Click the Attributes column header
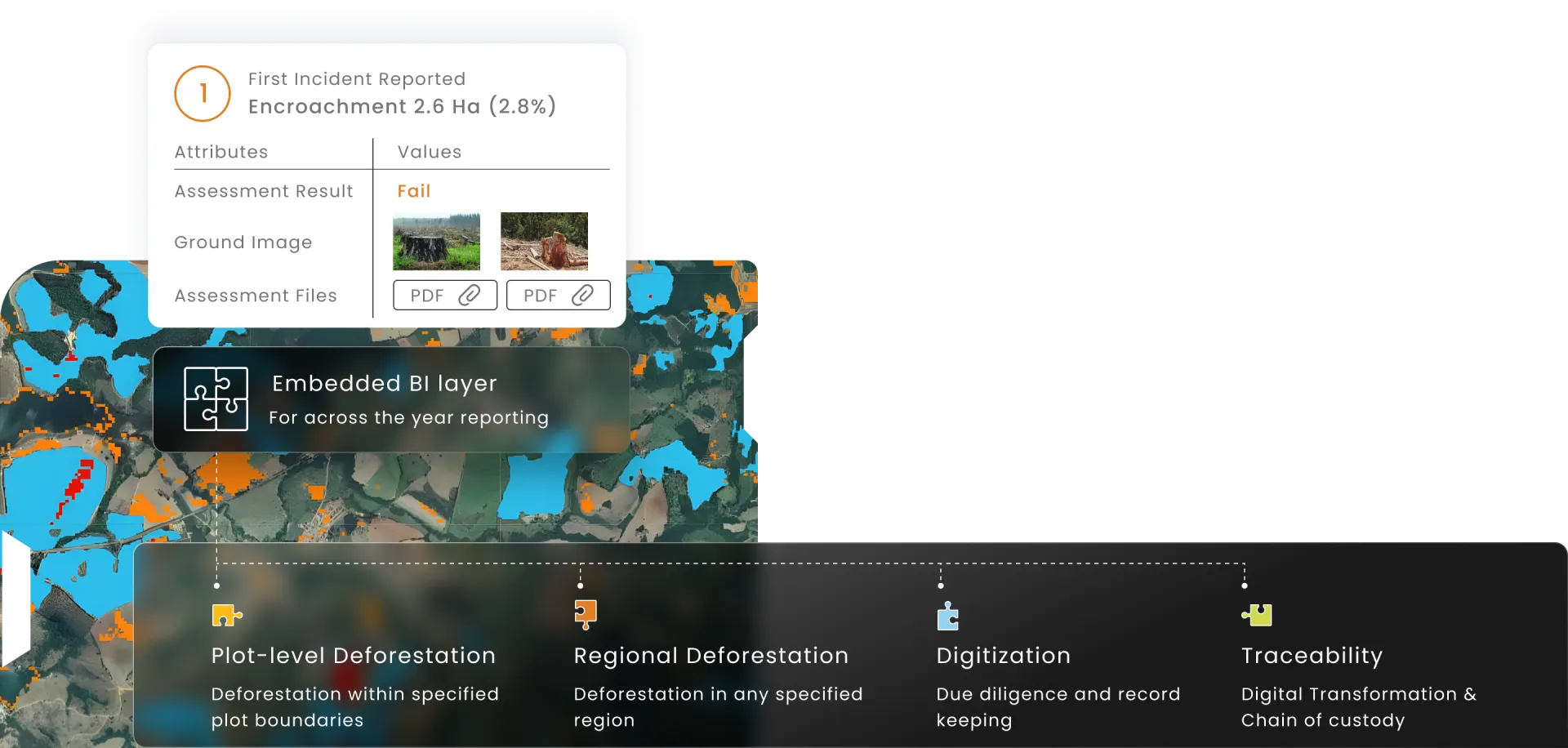1568x748 pixels. [x=221, y=152]
